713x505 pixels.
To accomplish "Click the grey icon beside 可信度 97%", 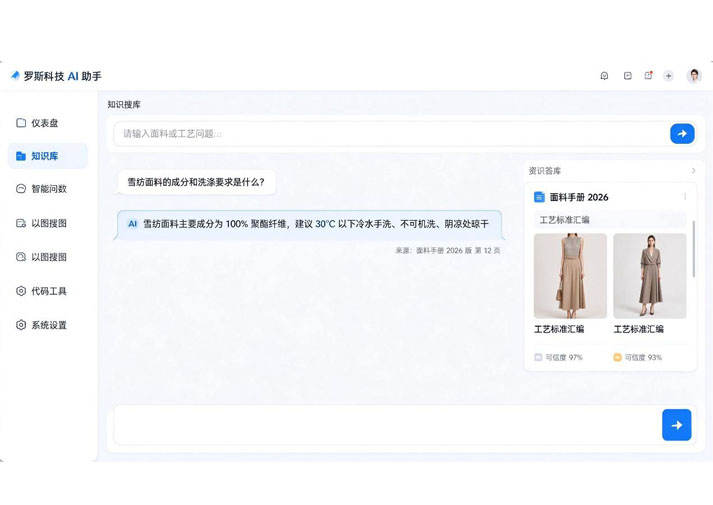I will point(538,357).
